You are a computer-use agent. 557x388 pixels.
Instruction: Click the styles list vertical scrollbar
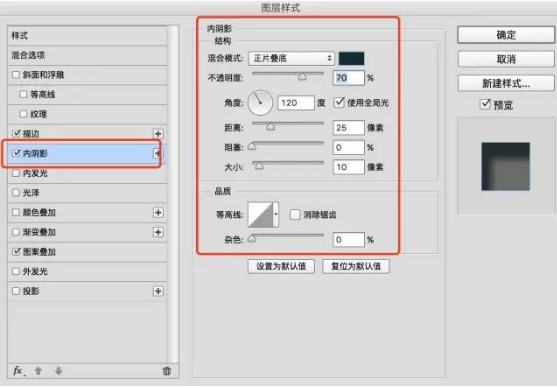click(173, 194)
